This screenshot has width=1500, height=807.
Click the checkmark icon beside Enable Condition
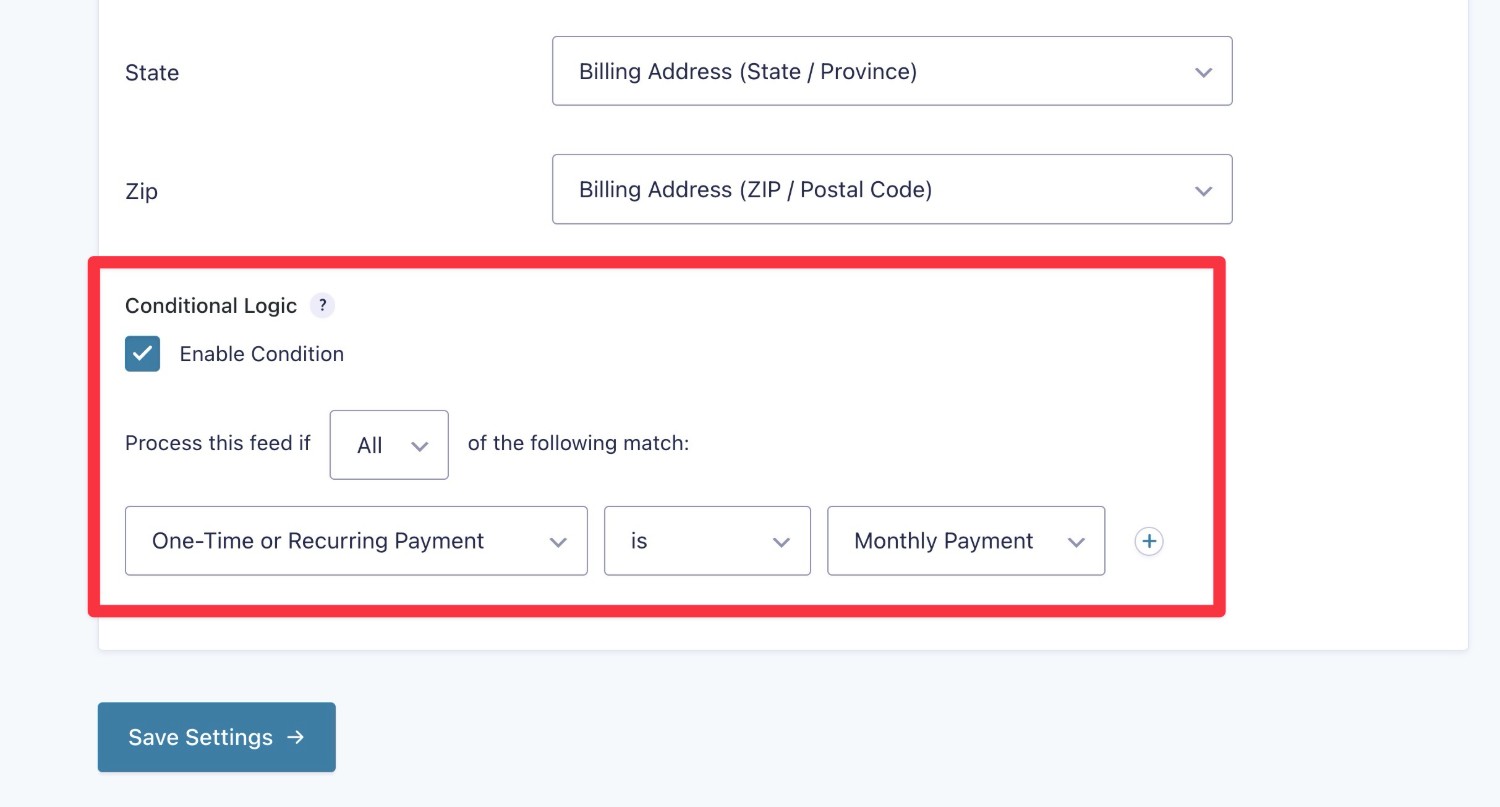tap(142, 354)
